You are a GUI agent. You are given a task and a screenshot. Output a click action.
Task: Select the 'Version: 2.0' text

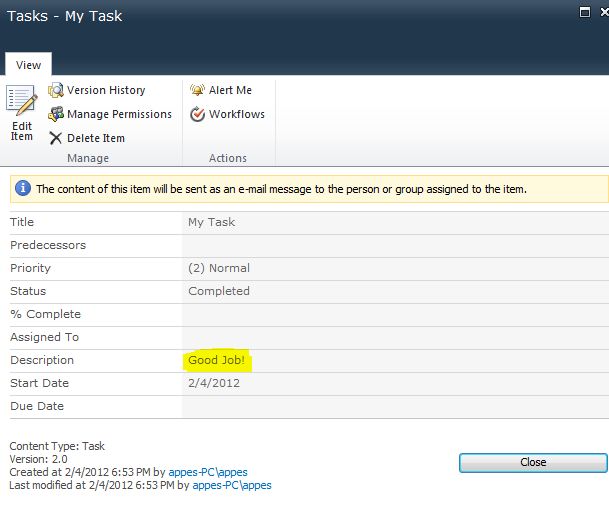38,459
